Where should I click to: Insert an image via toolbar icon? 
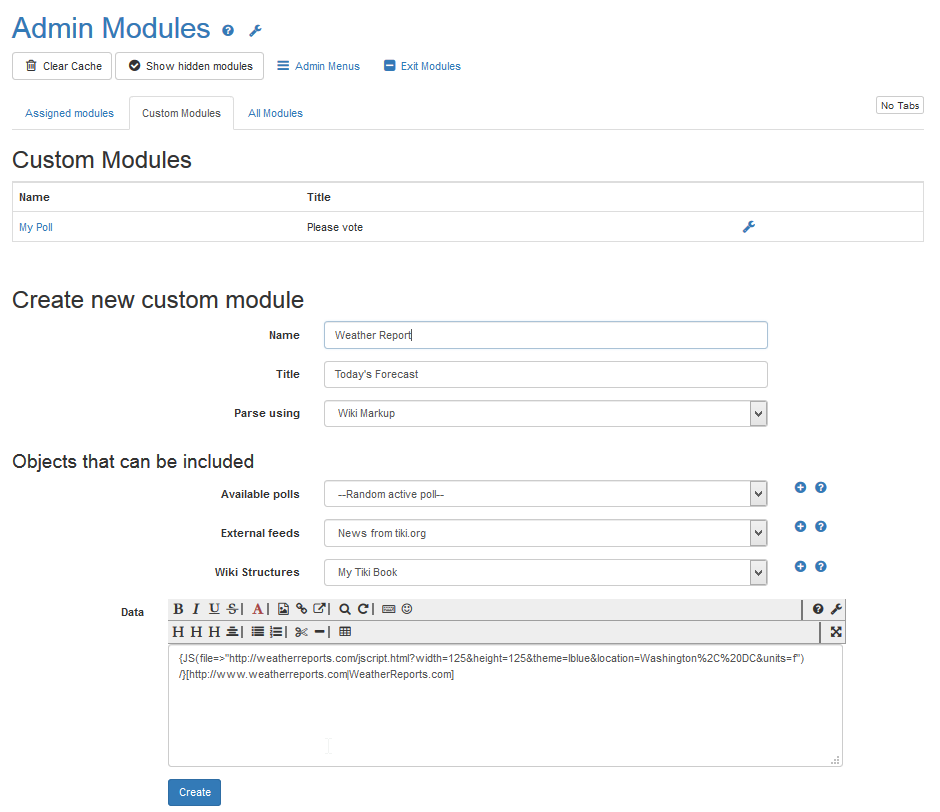click(x=283, y=609)
